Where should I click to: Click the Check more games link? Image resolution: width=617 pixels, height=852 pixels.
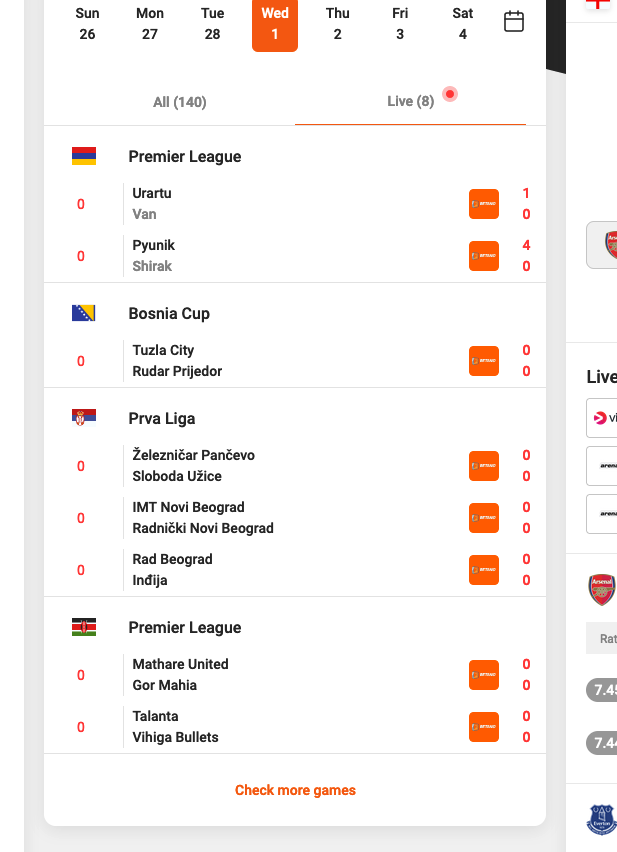point(294,790)
